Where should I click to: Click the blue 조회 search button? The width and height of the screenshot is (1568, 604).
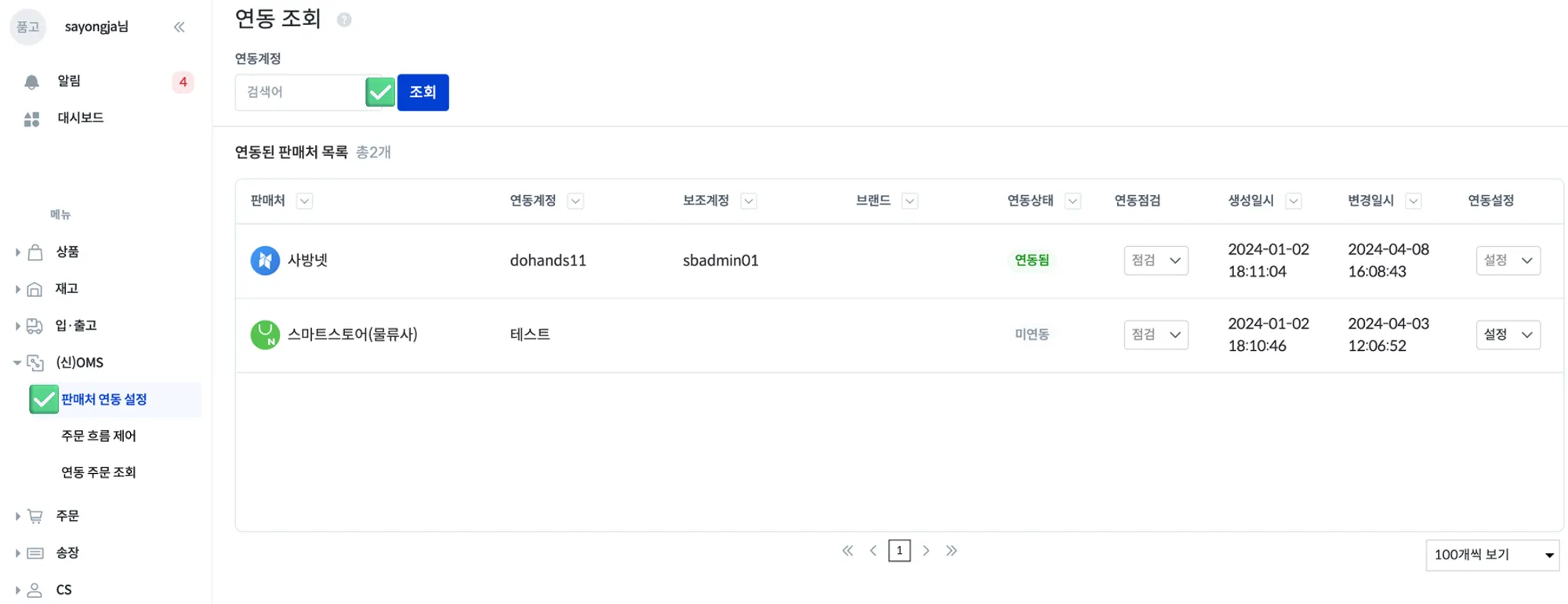coord(423,92)
